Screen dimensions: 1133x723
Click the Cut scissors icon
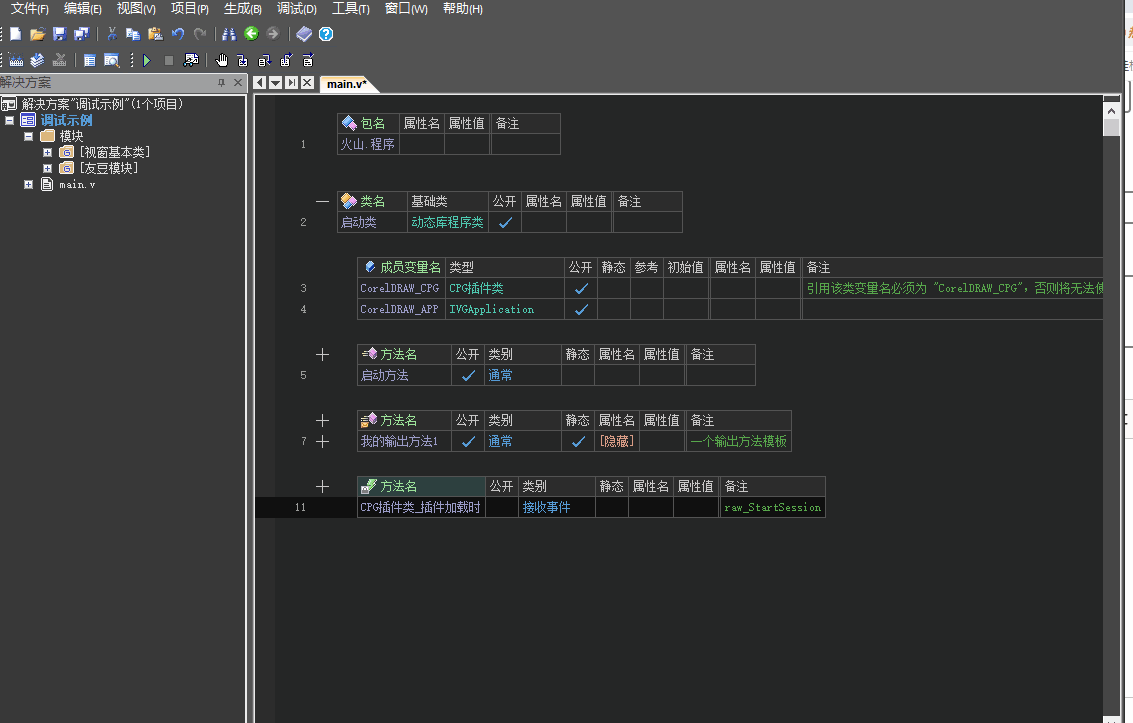(112, 34)
